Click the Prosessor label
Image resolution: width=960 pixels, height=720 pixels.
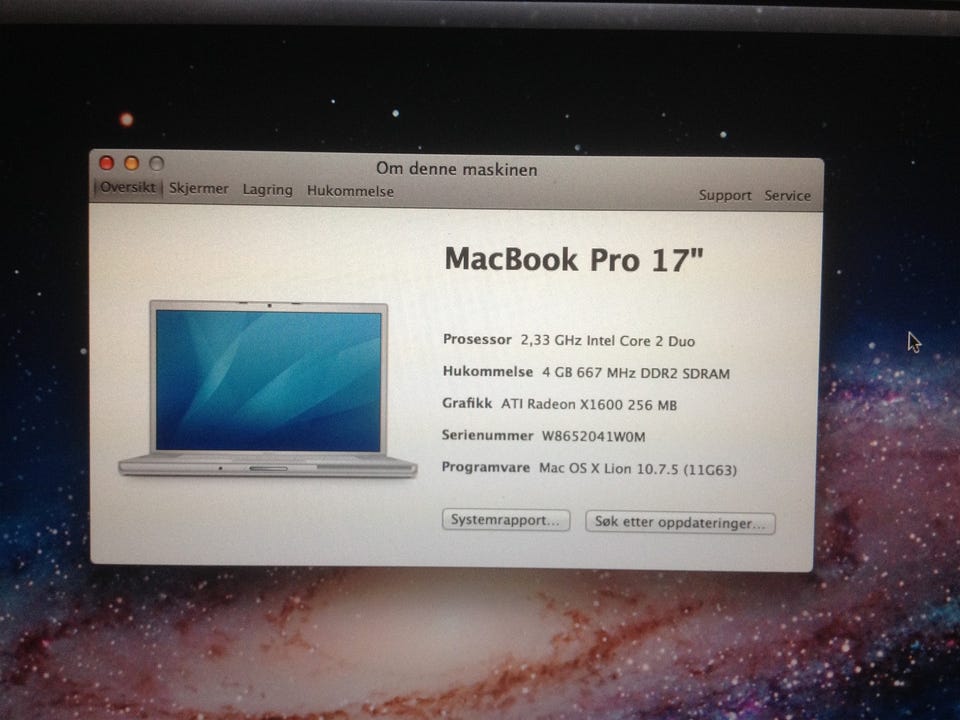coord(477,340)
